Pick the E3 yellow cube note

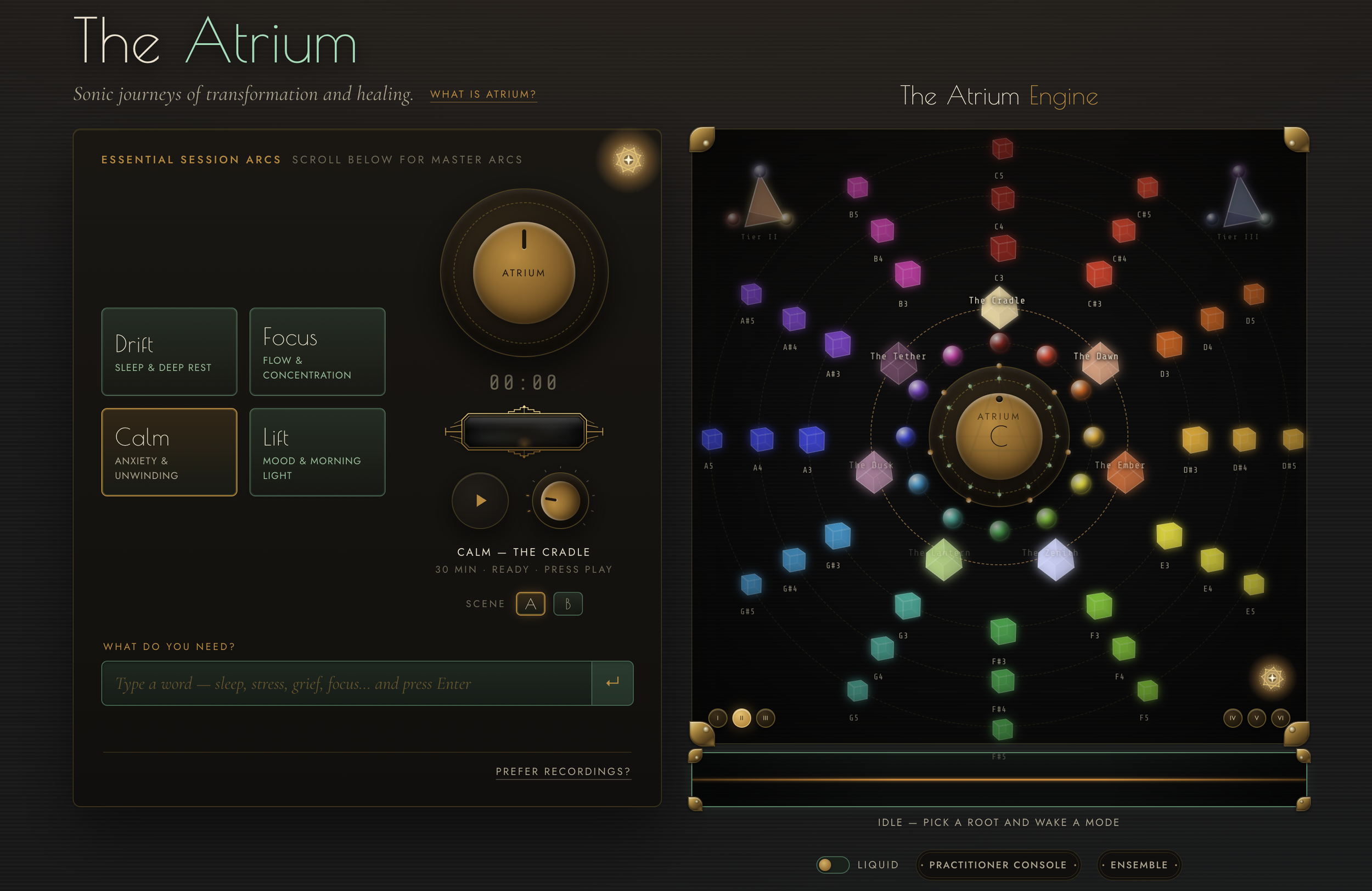(1169, 536)
